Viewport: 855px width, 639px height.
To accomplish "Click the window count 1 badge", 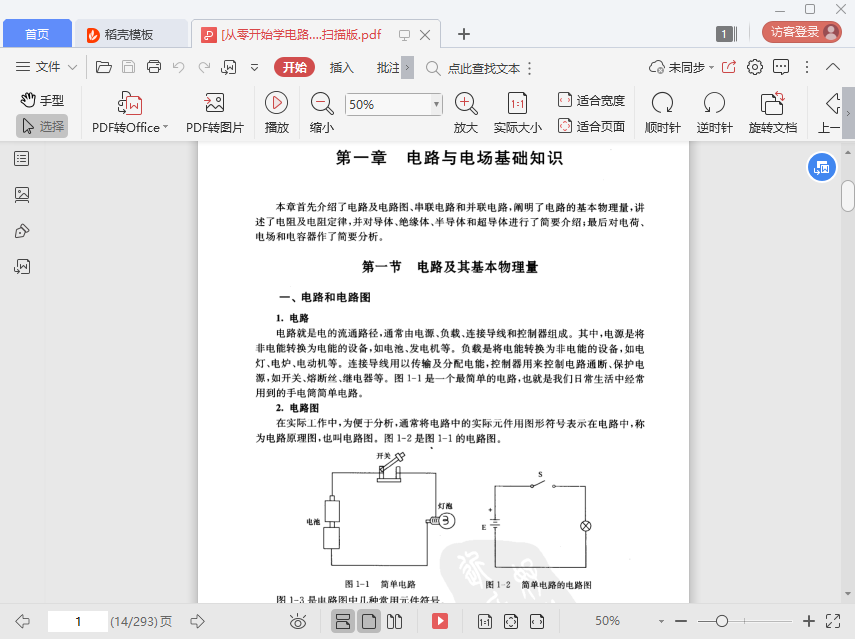I will coord(726,34).
